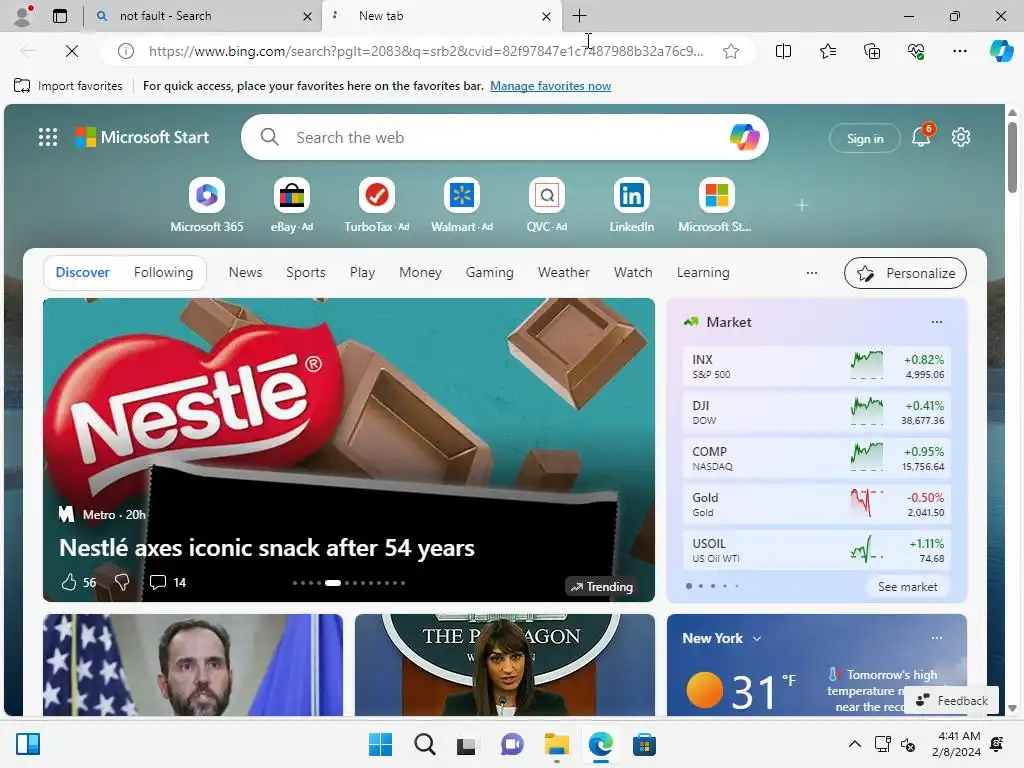Click the Search the web field
Image resolution: width=1024 pixels, height=768 pixels.
[504, 137]
